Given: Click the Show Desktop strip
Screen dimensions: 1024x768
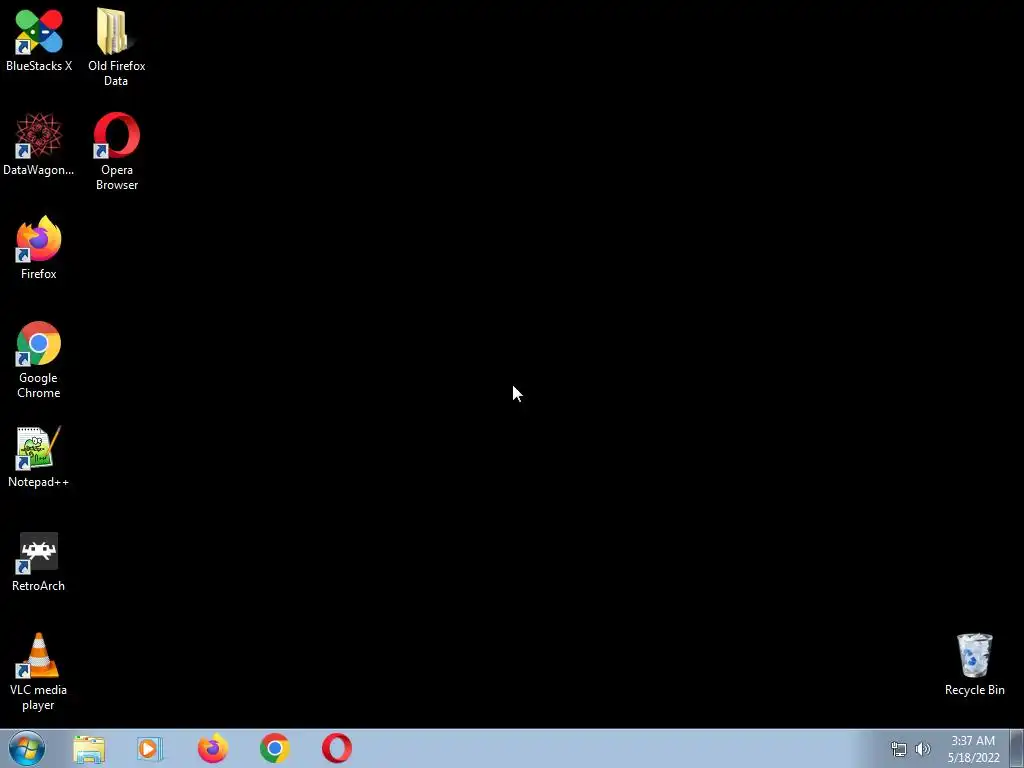Looking at the screenshot, I should click(x=1017, y=748).
